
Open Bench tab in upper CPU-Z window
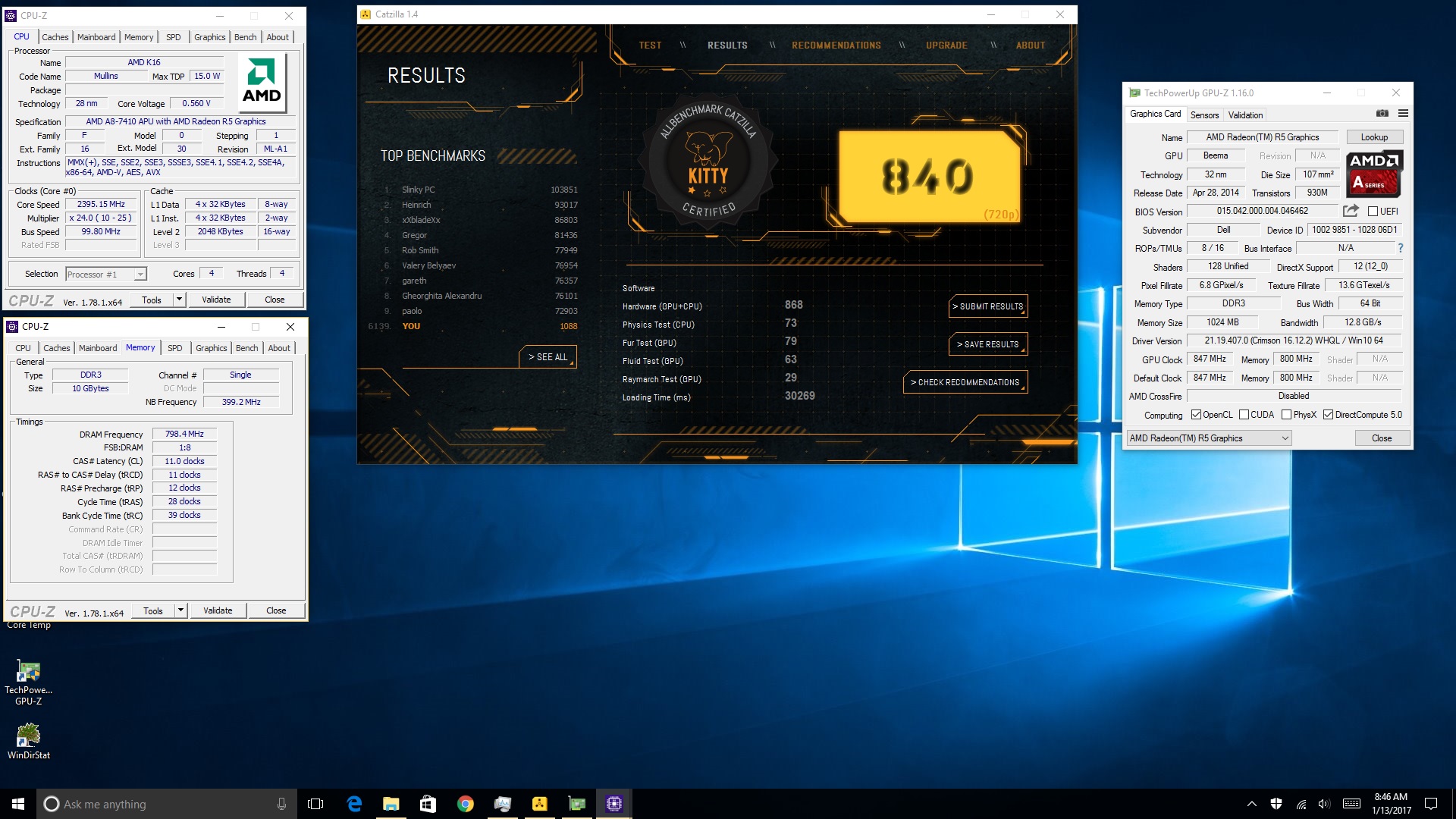point(245,37)
